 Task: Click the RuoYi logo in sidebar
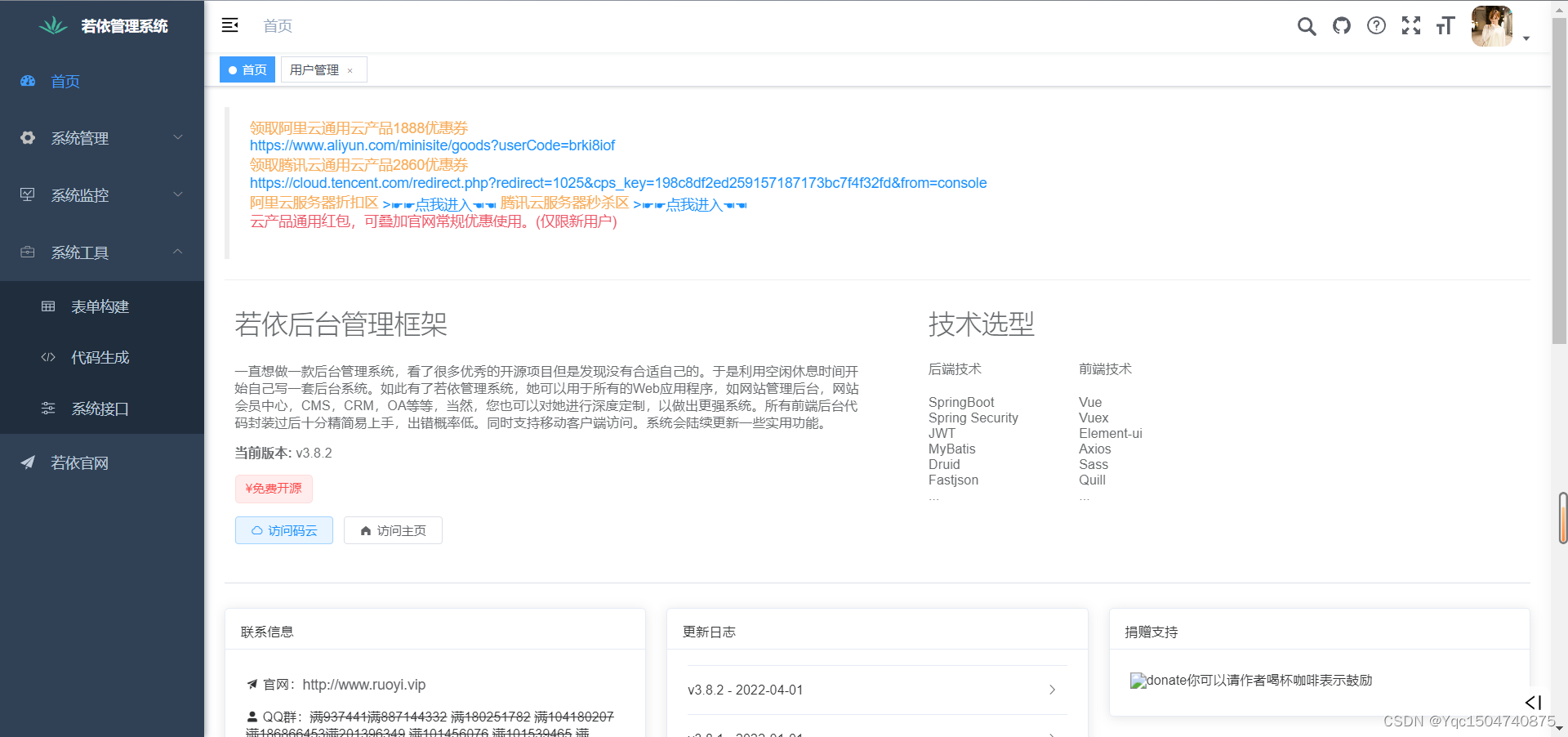tap(53, 26)
